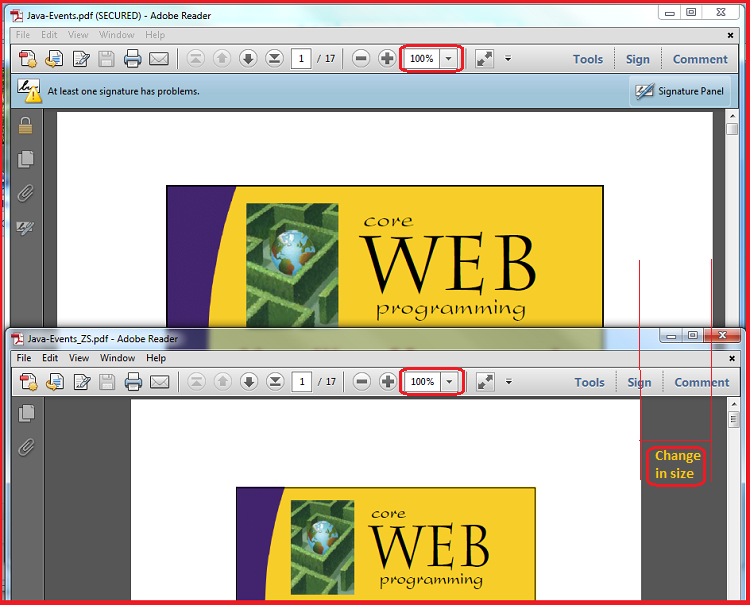Open attachments paperclip panel in Java-Events_ZS sidebar
Image resolution: width=750 pixels, height=605 pixels.
tap(26, 448)
